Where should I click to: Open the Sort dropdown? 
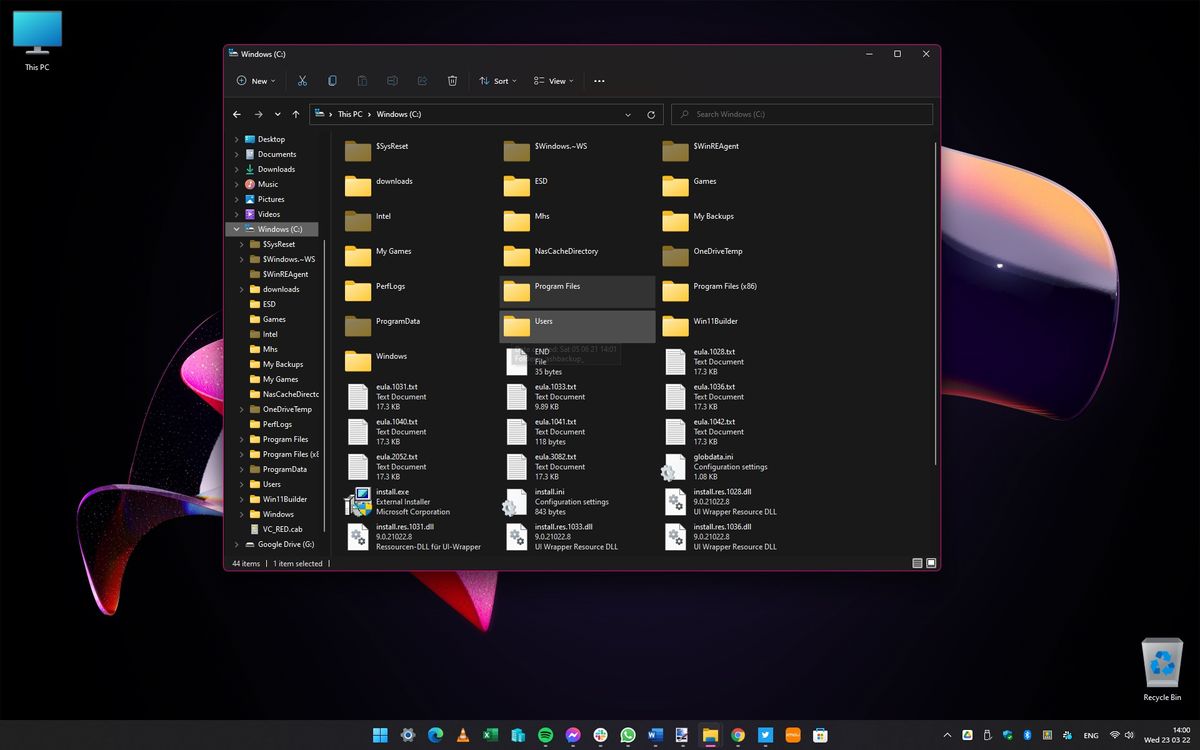click(x=498, y=80)
